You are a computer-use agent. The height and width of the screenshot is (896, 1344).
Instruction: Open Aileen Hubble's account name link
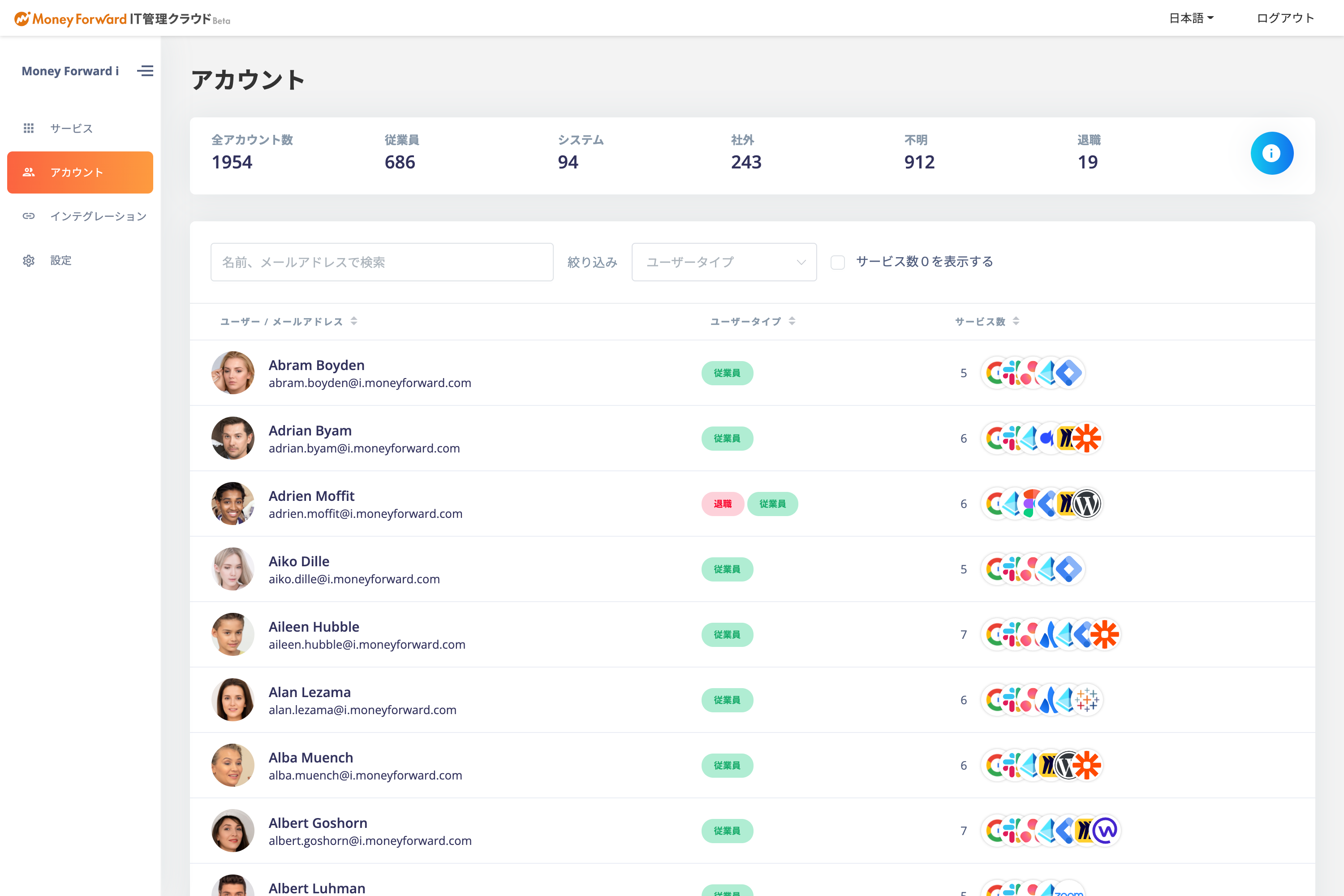[314, 627]
